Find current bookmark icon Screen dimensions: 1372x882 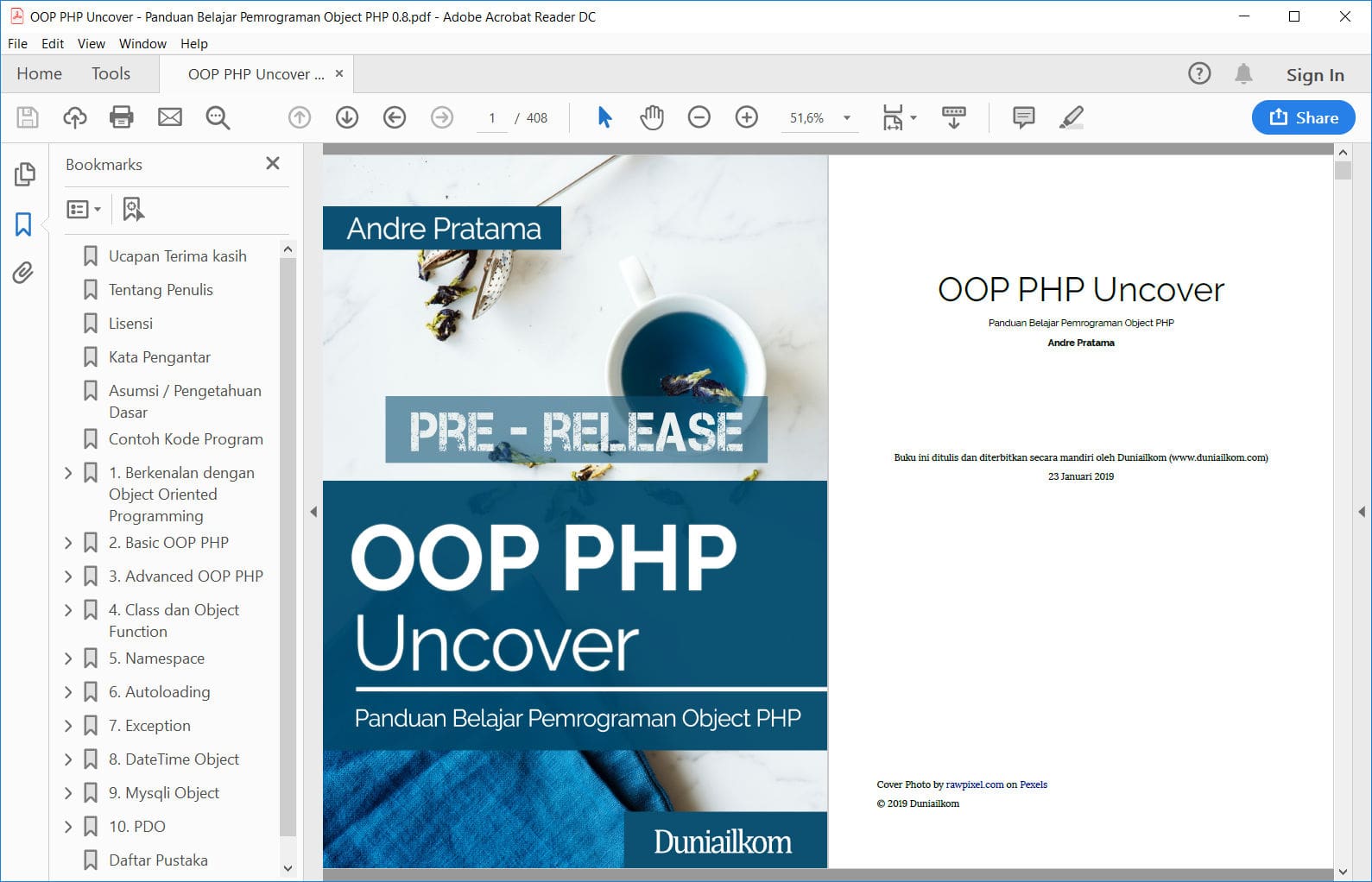click(133, 209)
